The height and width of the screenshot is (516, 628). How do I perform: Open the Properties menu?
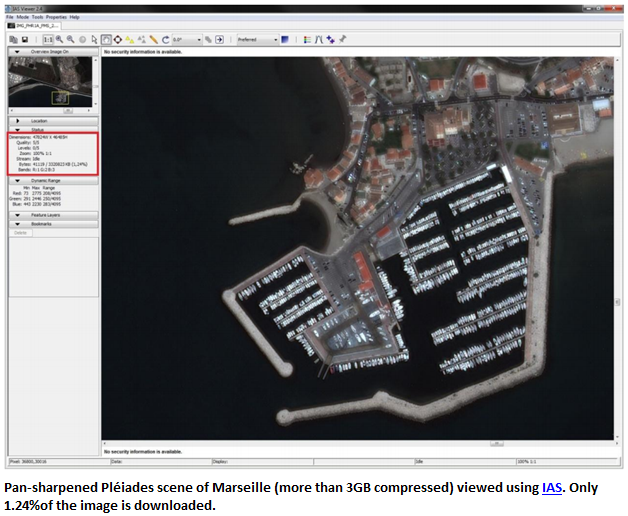pos(56,17)
